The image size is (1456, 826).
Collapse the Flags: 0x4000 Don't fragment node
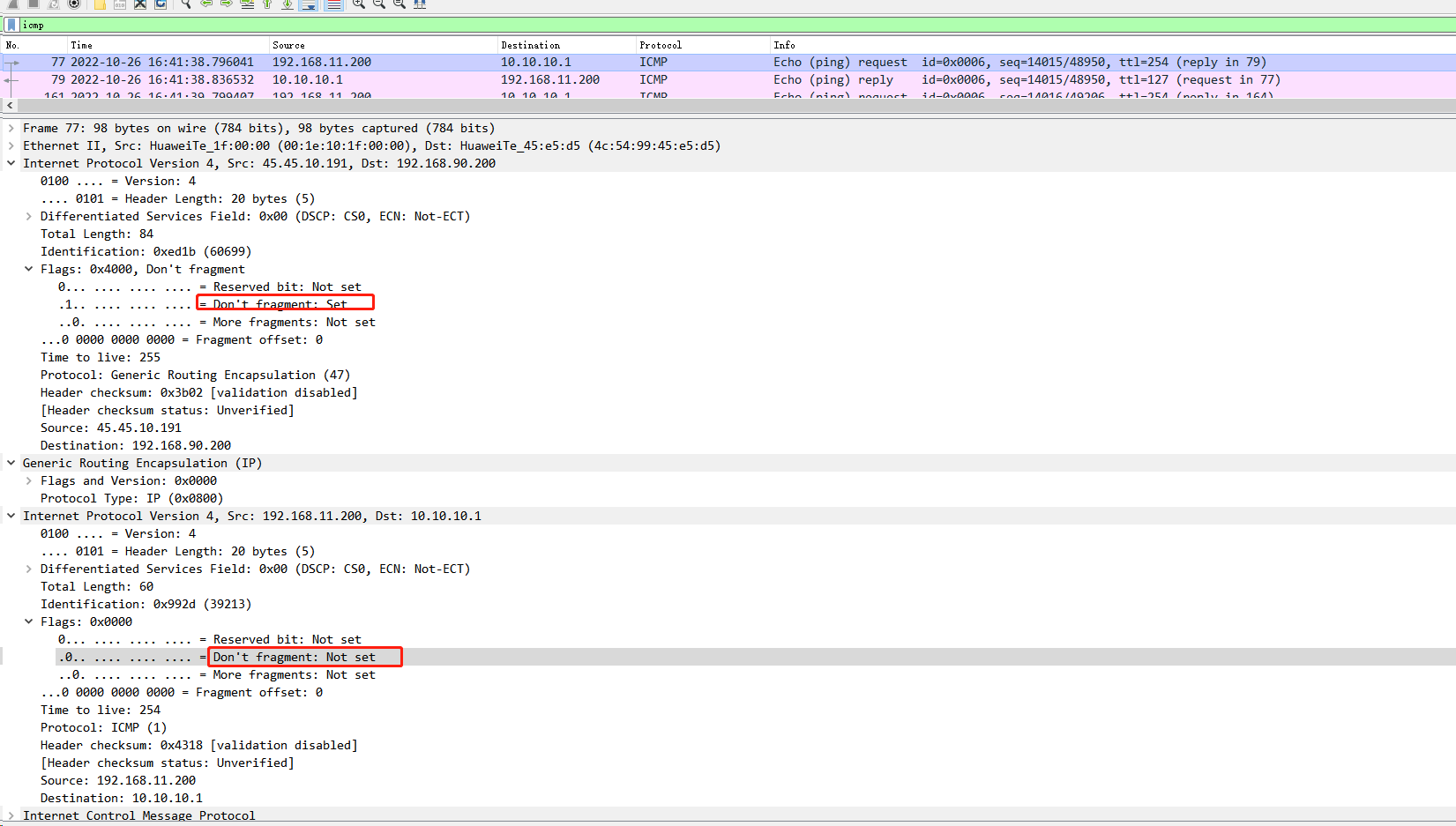[28, 269]
